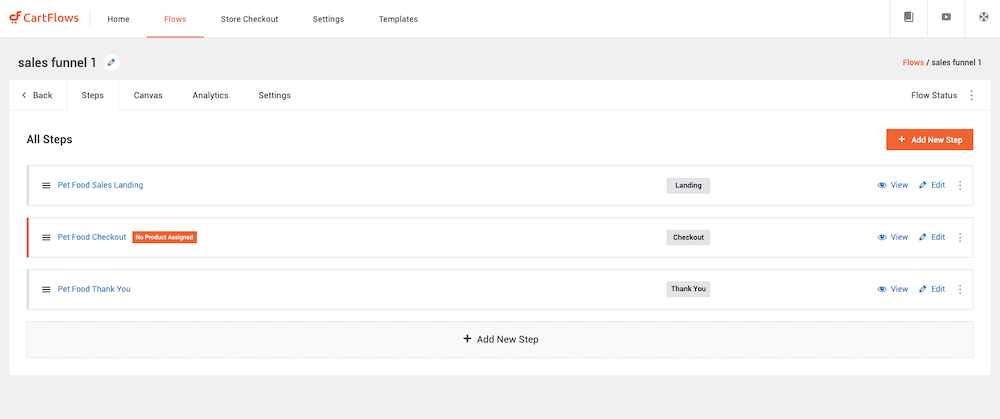Open Flow Status options menu
The height and width of the screenshot is (419, 1000).
coord(971,96)
